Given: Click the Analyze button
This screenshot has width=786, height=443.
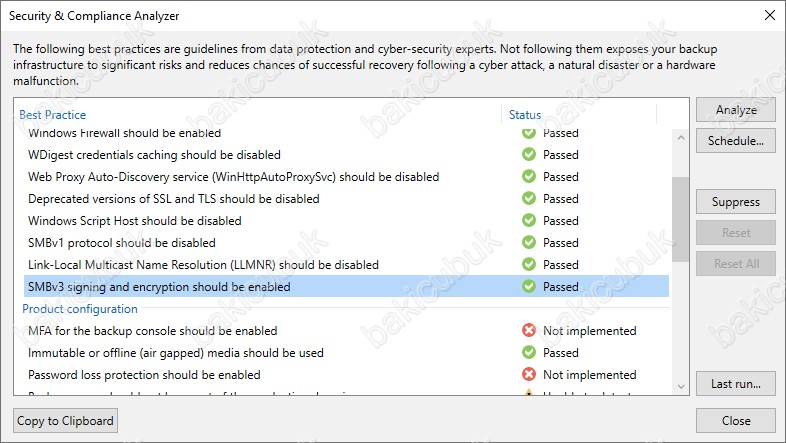Looking at the screenshot, I should (735, 110).
